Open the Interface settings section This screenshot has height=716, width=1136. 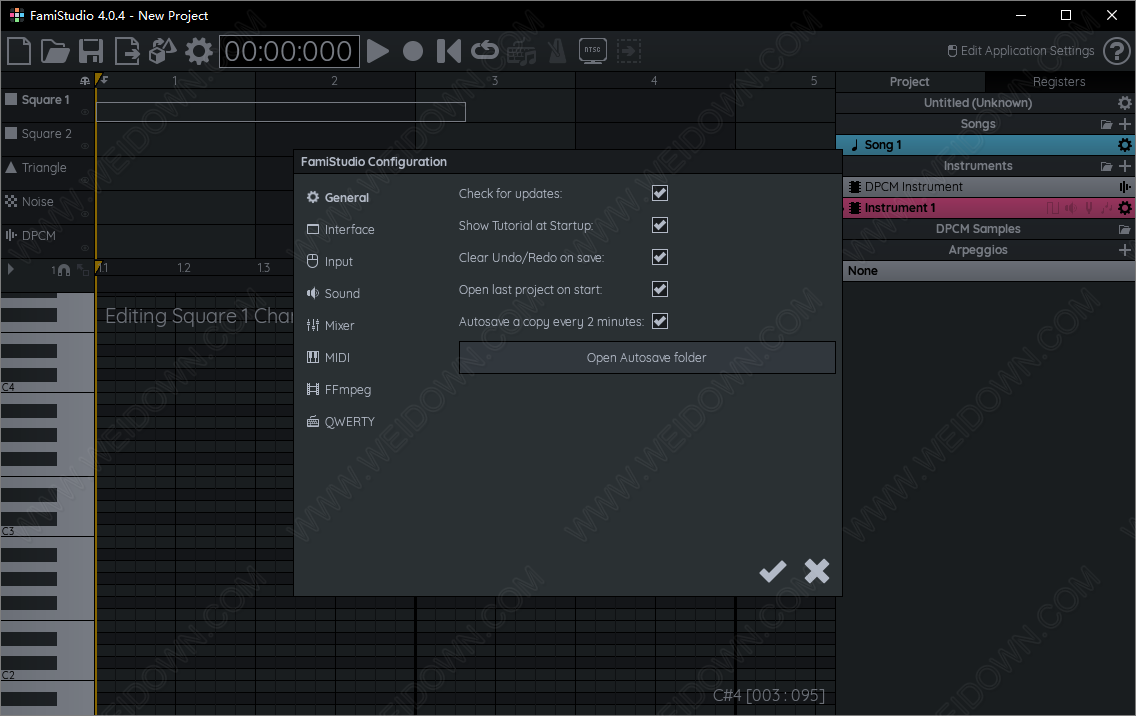(341, 229)
